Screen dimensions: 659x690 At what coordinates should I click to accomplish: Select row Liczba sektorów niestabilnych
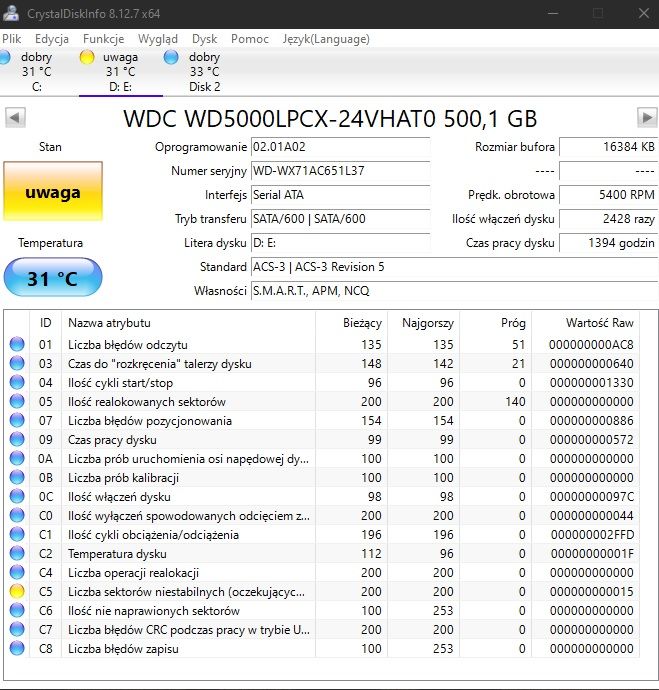[322, 591]
